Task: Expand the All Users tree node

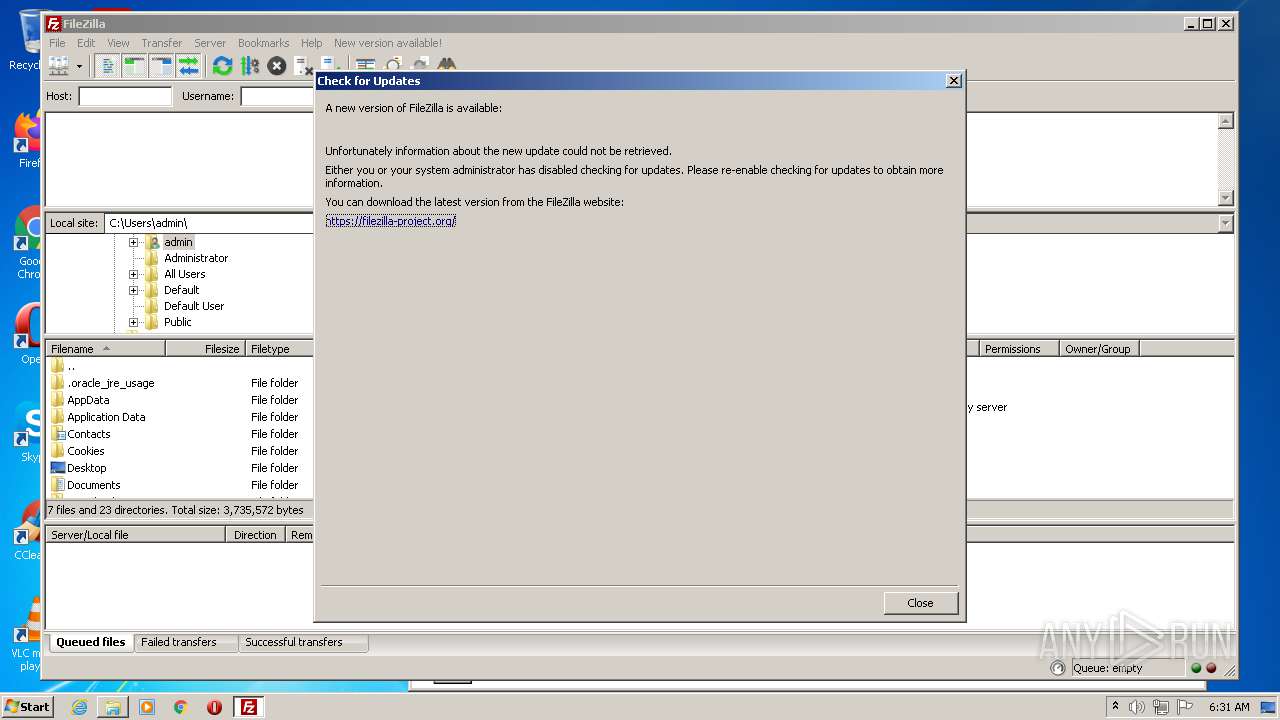Action: (133, 274)
